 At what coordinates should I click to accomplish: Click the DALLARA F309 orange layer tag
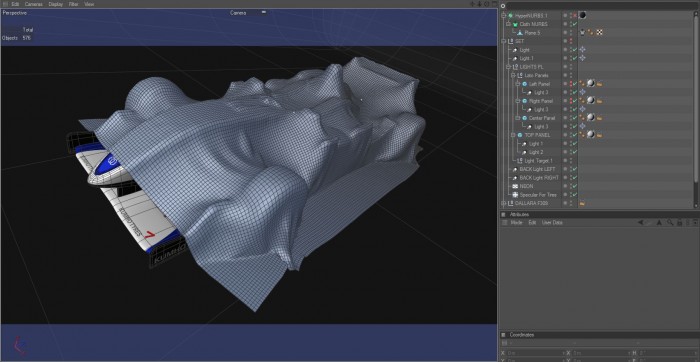[x=582, y=204]
